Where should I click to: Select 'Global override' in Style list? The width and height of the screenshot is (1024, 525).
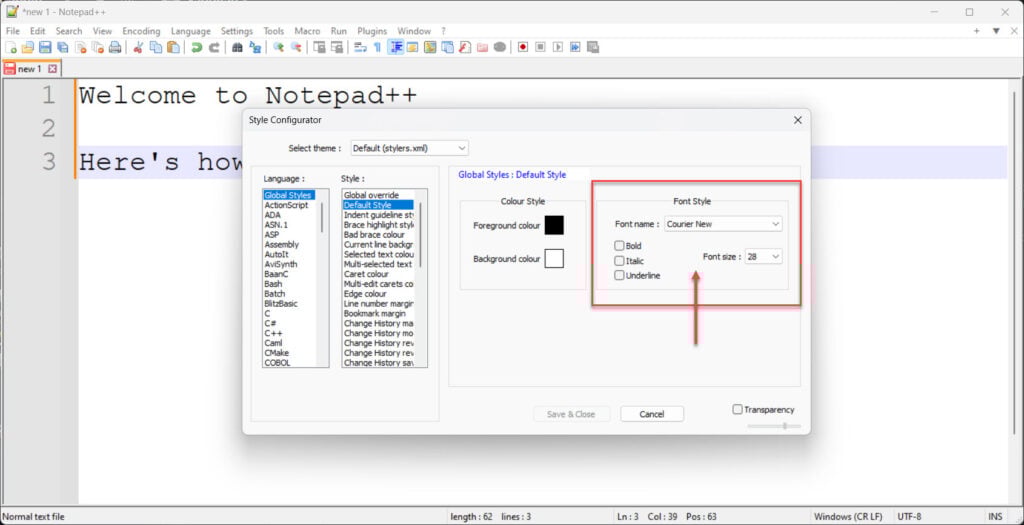(371, 195)
